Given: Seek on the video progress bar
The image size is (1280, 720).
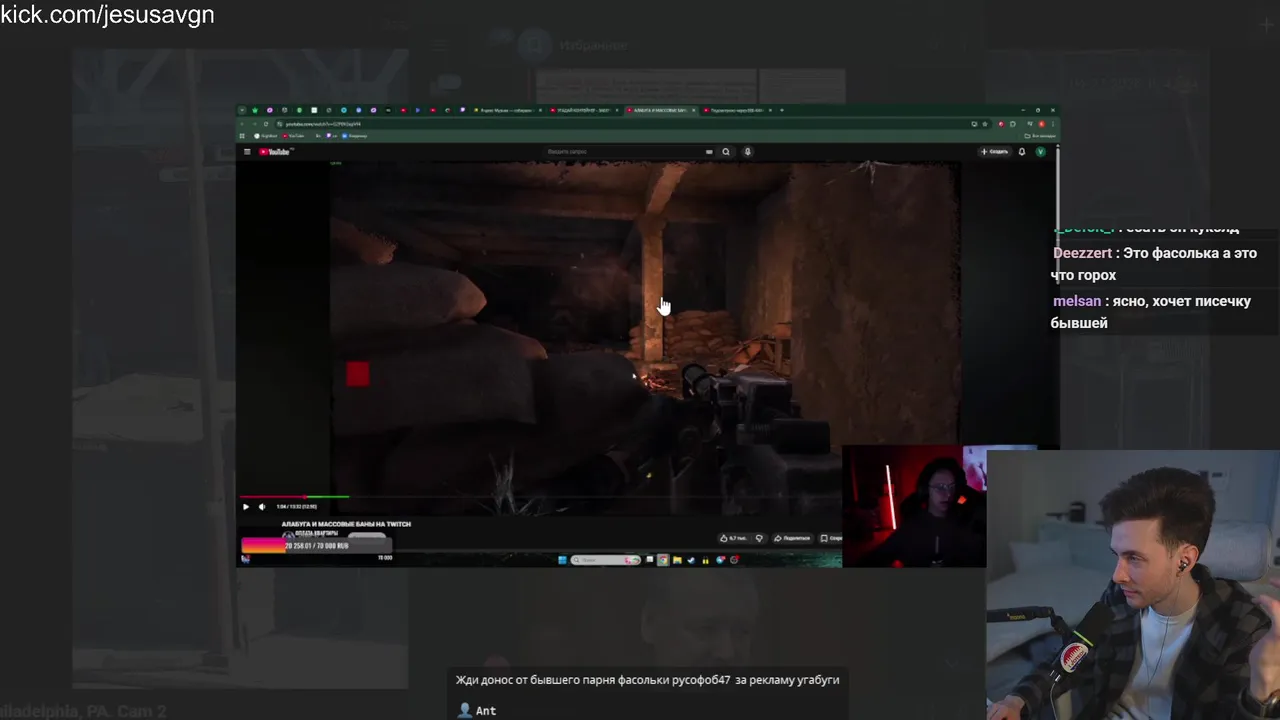Looking at the screenshot, I should (x=540, y=496).
